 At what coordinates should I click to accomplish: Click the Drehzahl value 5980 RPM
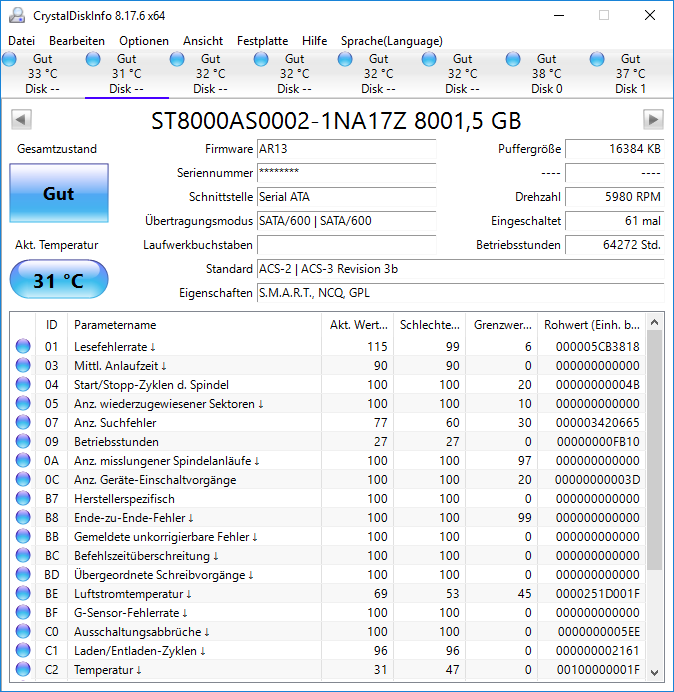pyautogui.click(x=614, y=197)
